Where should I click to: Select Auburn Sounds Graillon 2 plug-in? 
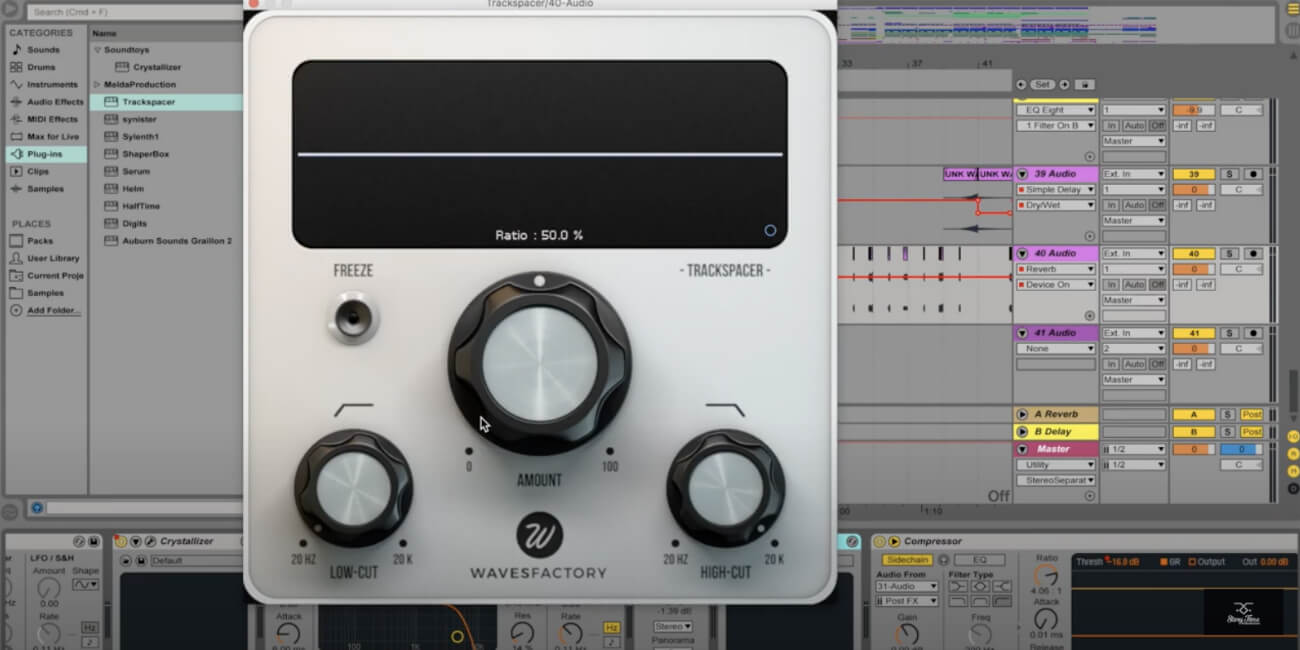click(177, 241)
